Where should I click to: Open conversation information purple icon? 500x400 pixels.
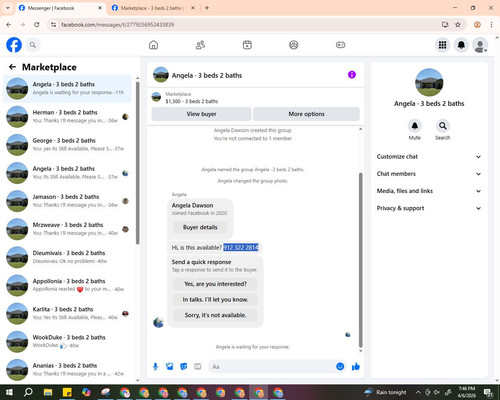pos(352,75)
